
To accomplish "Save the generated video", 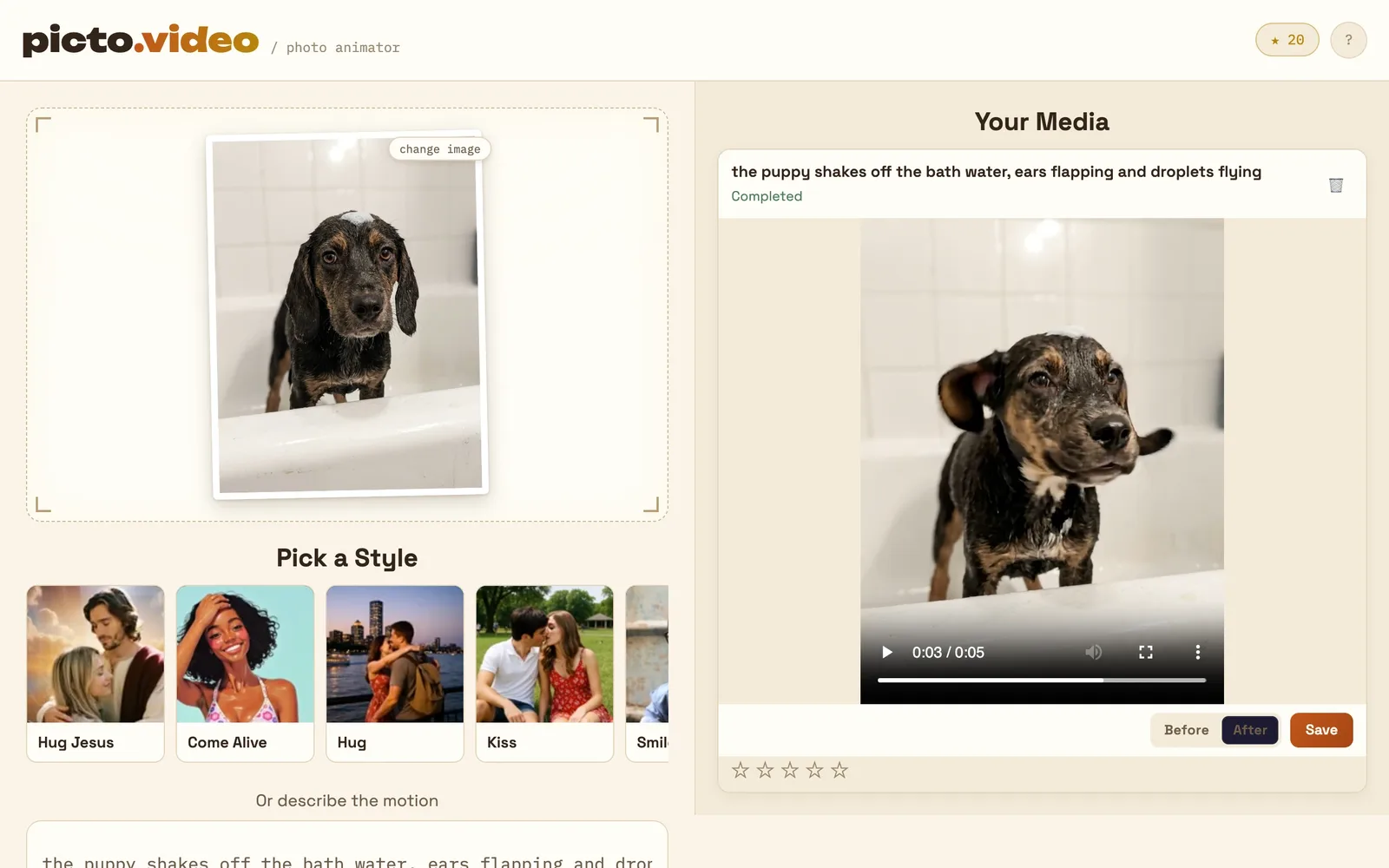I will tap(1320, 730).
